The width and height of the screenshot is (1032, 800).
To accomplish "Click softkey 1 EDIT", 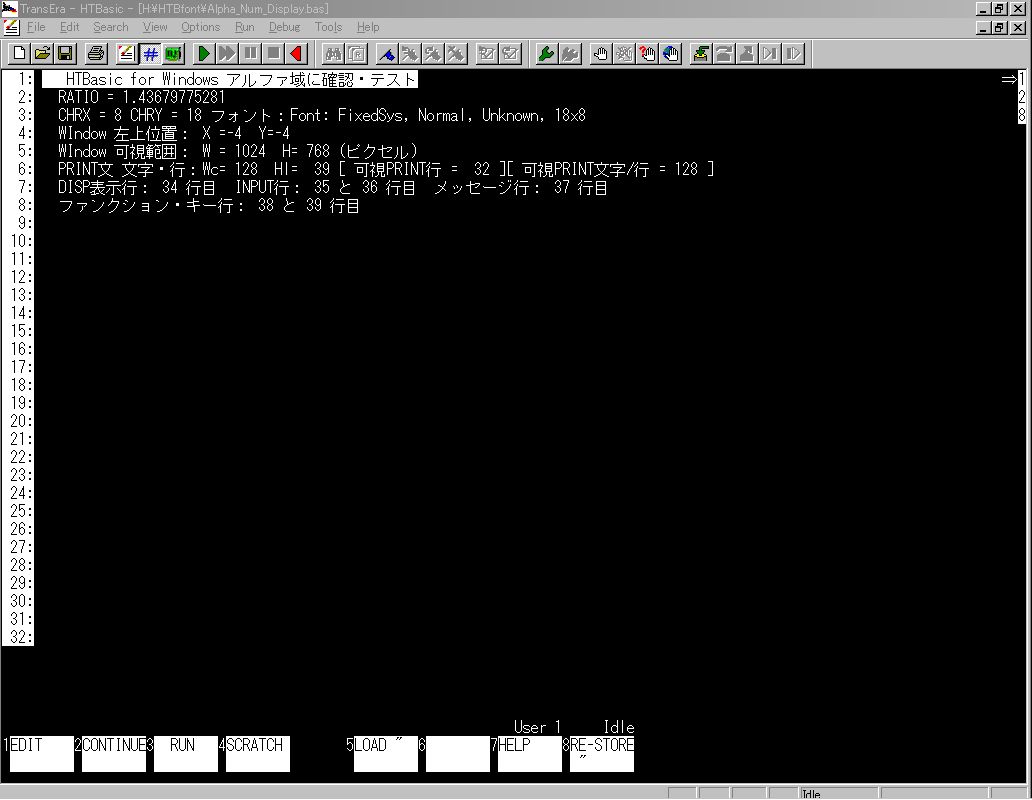I will (x=41, y=753).
